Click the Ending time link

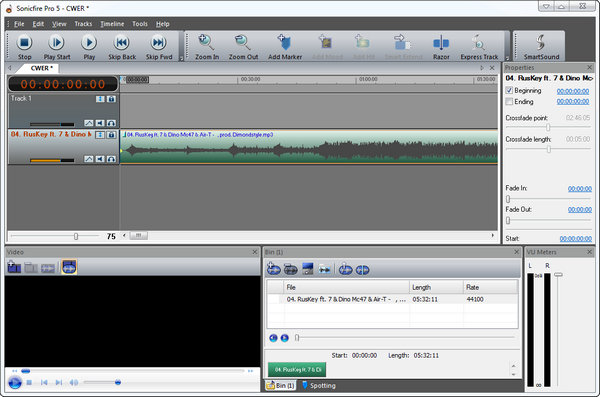573,101
